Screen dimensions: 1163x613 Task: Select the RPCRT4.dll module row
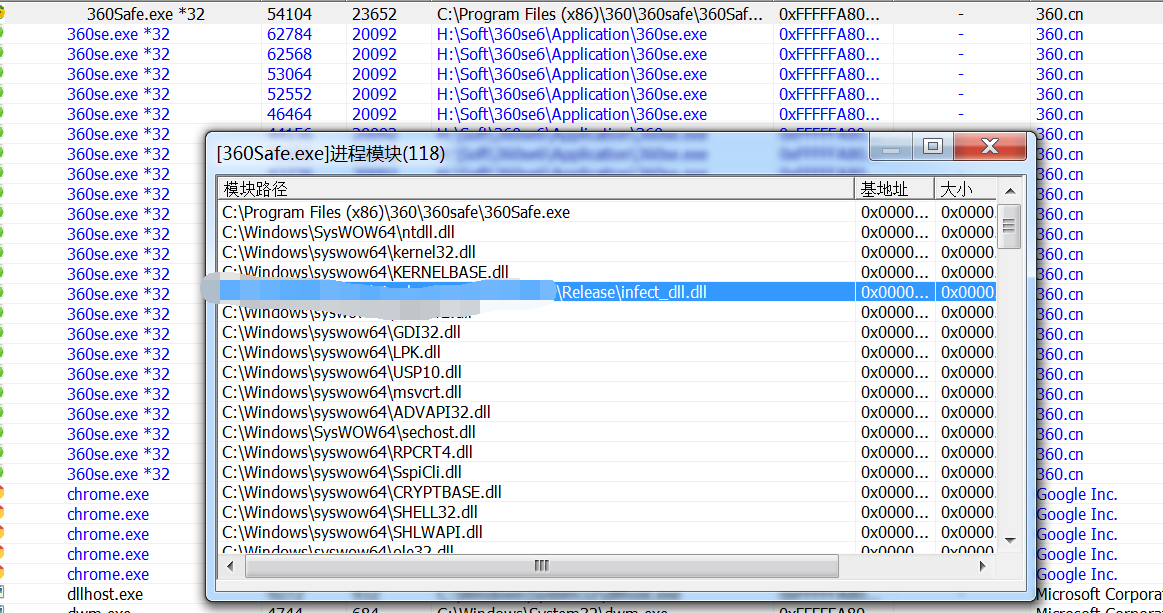point(607,453)
